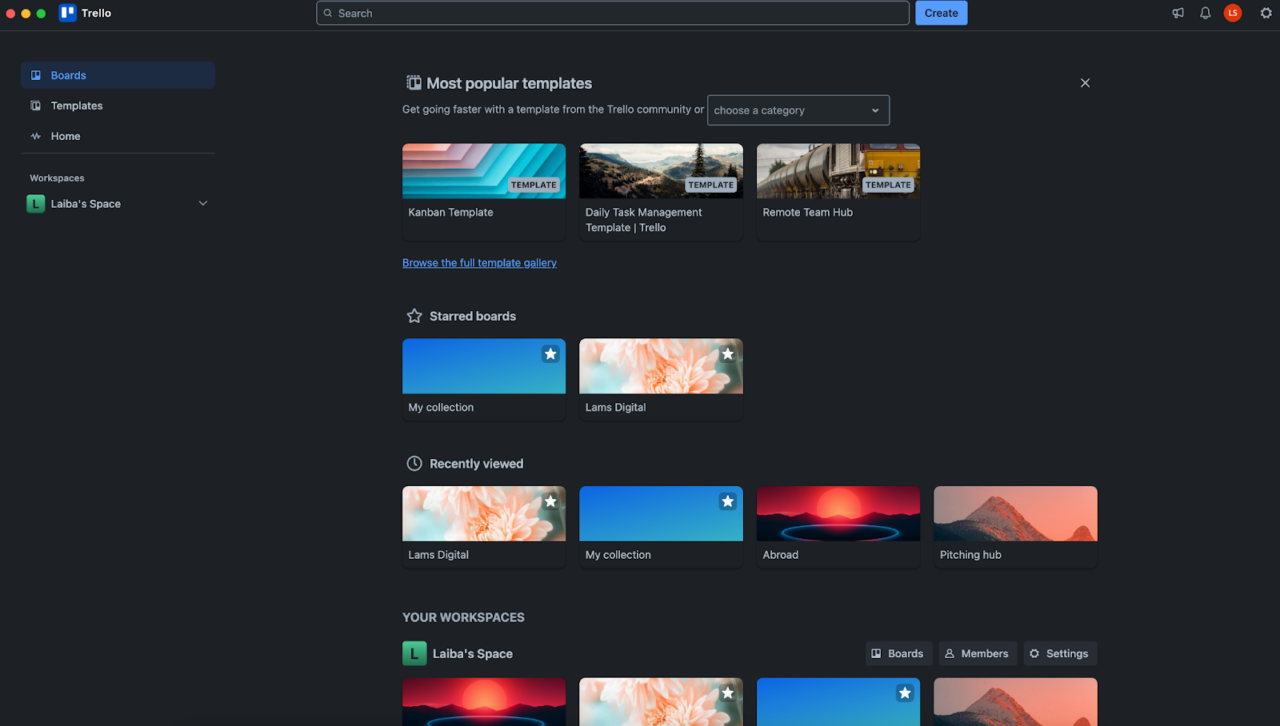The width and height of the screenshot is (1280, 726).
Task: Browse the full template gallery
Action: click(480, 262)
